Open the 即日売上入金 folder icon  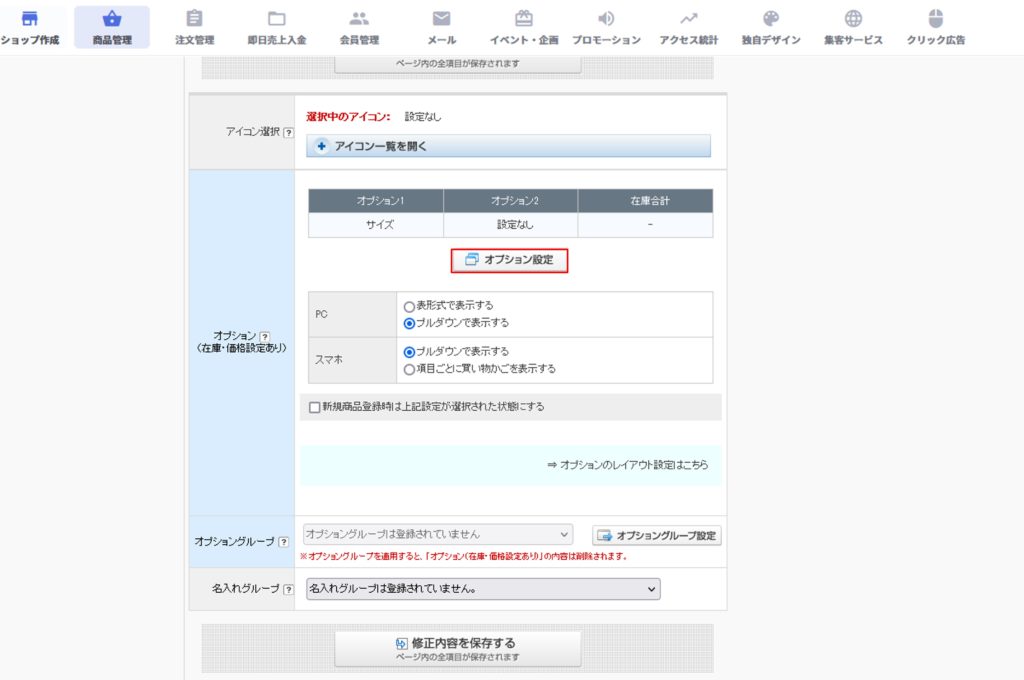[277, 19]
